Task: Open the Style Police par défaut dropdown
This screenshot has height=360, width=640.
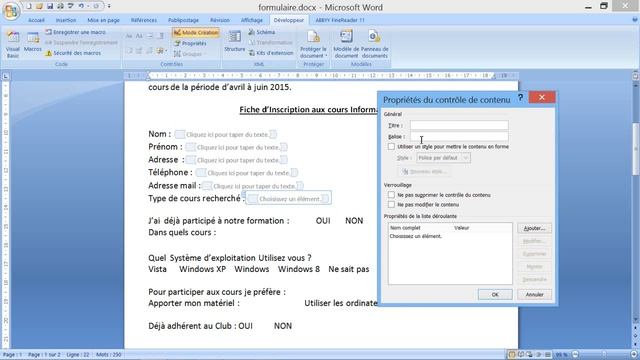Action: [x=443, y=158]
